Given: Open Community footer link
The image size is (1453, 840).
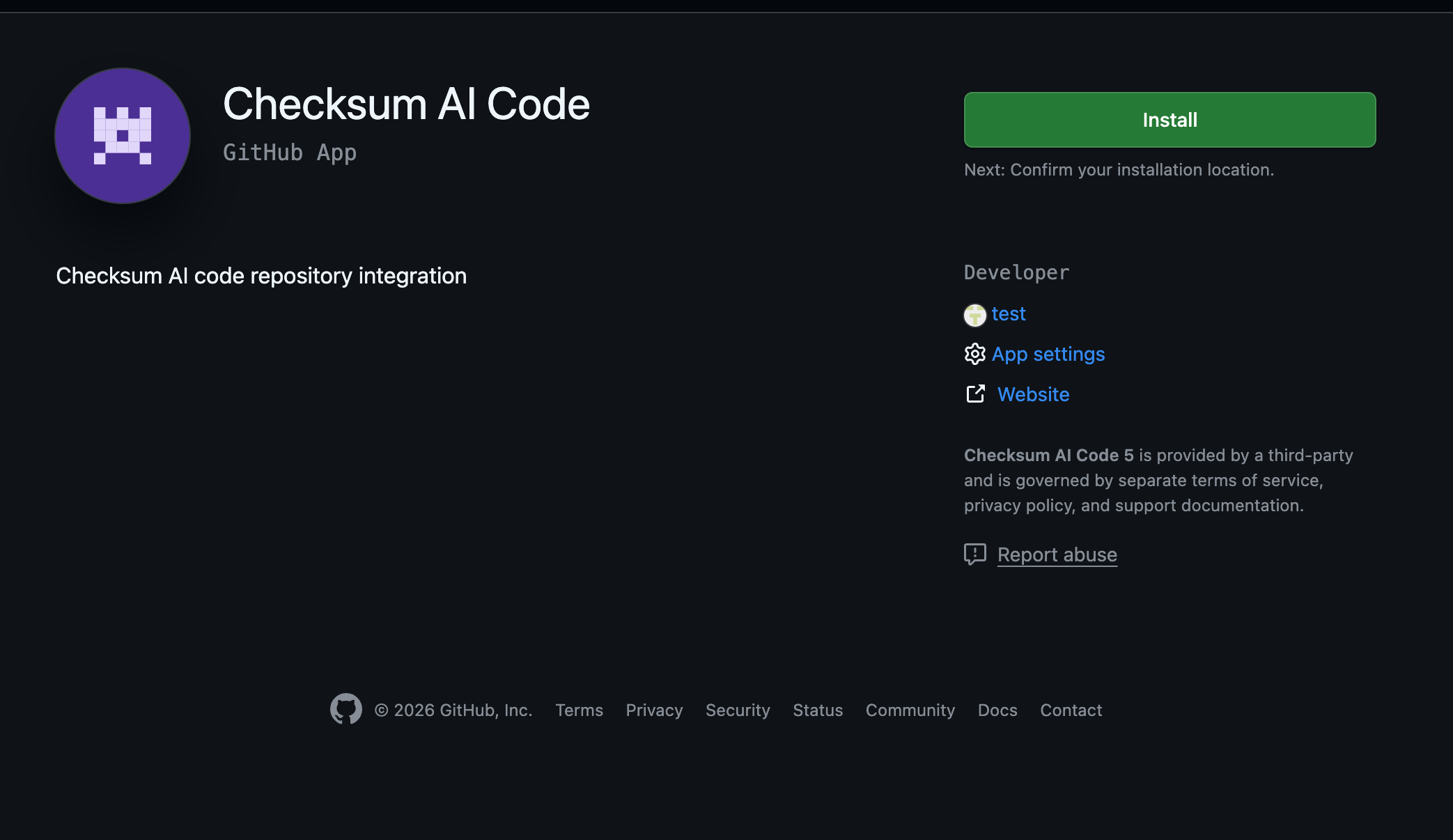Looking at the screenshot, I should [x=910, y=710].
